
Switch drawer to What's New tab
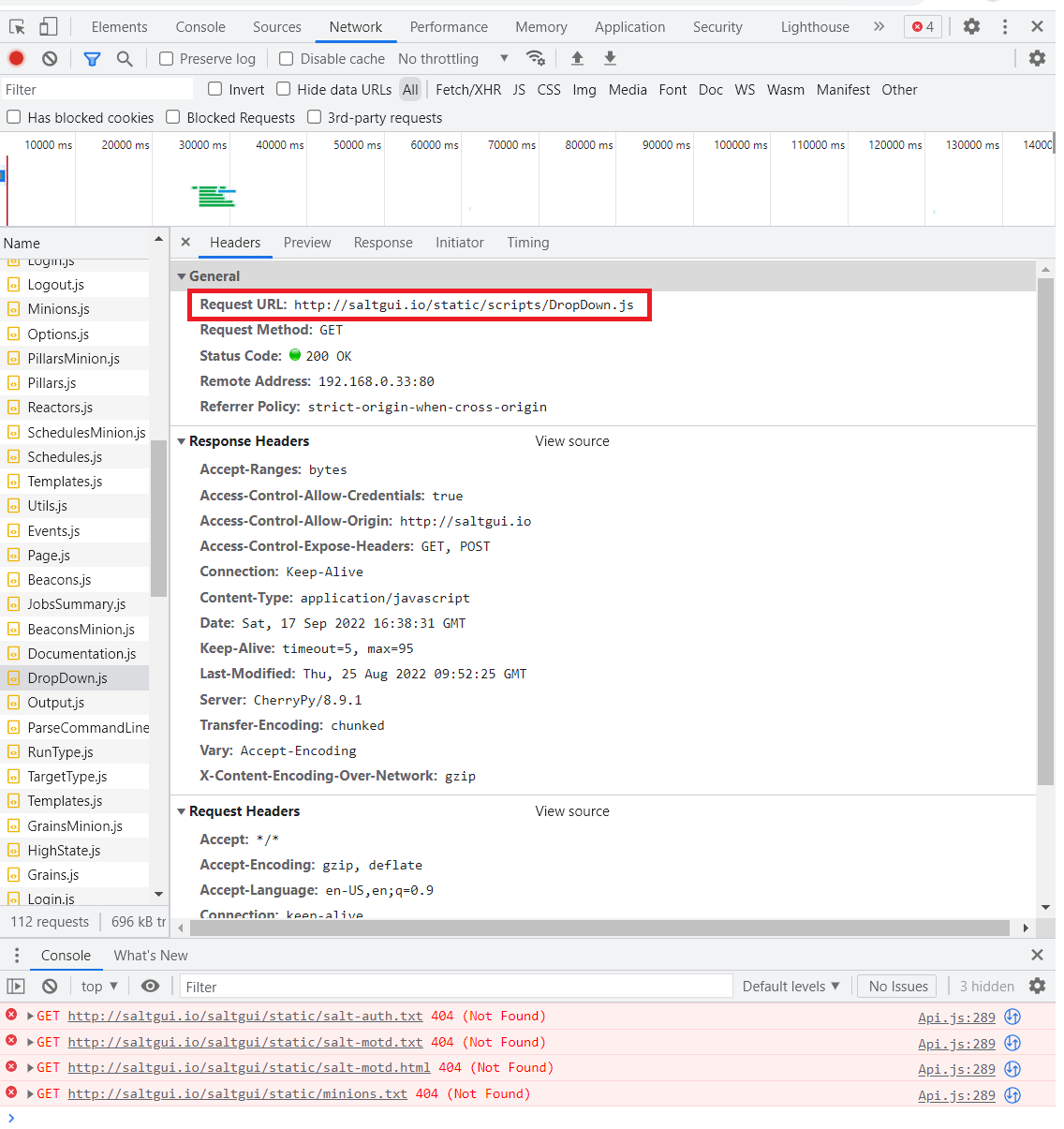151,955
